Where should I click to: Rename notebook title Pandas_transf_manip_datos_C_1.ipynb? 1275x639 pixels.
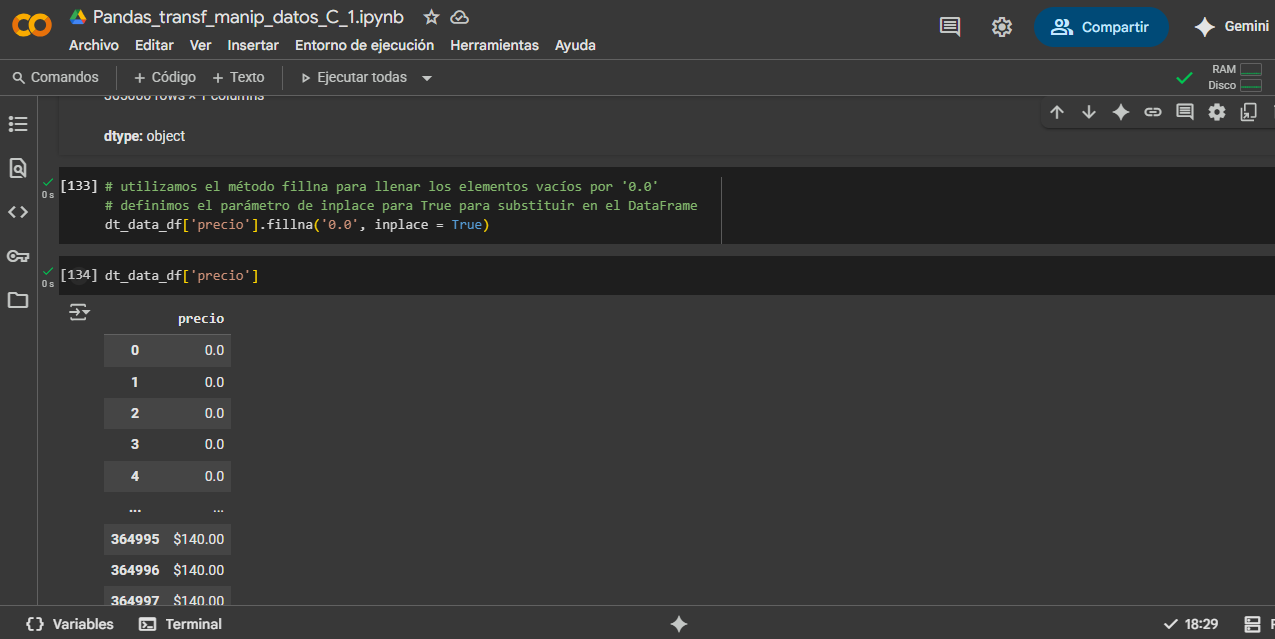248,17
